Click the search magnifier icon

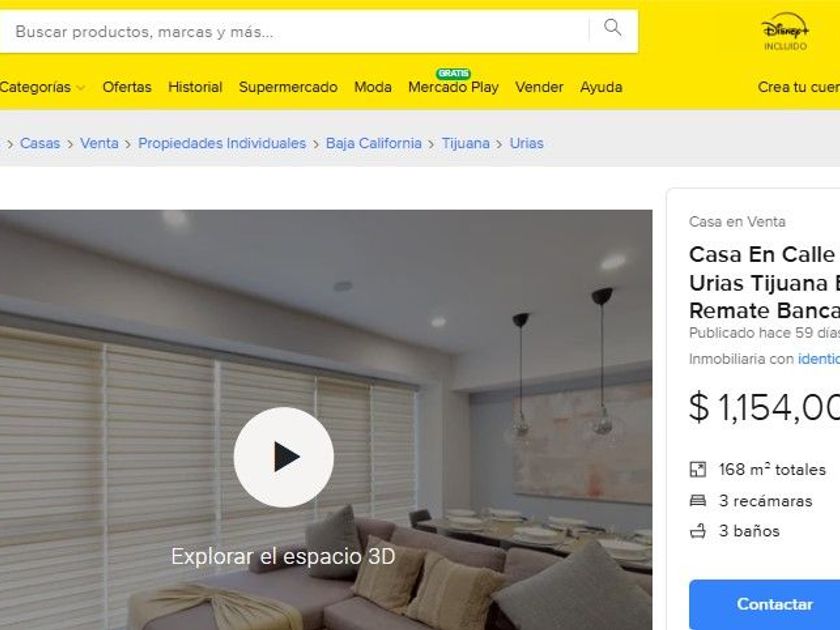pyautogui.click(x=612, y=27)
